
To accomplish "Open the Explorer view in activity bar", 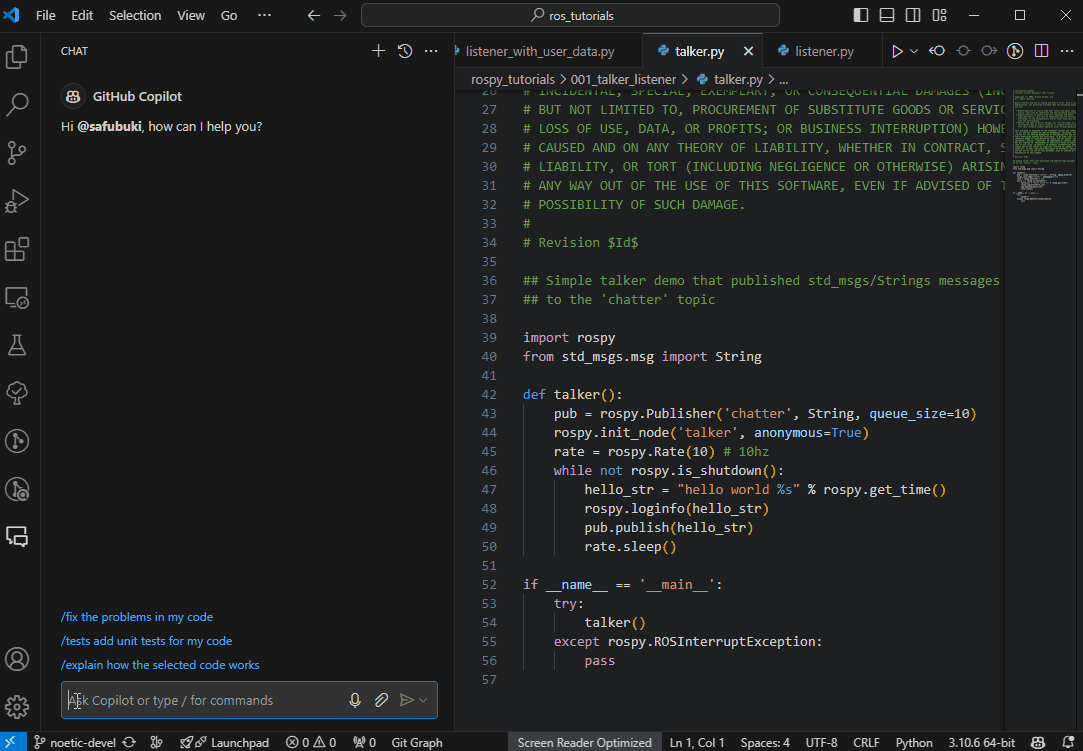I will [x=17, y=57].
